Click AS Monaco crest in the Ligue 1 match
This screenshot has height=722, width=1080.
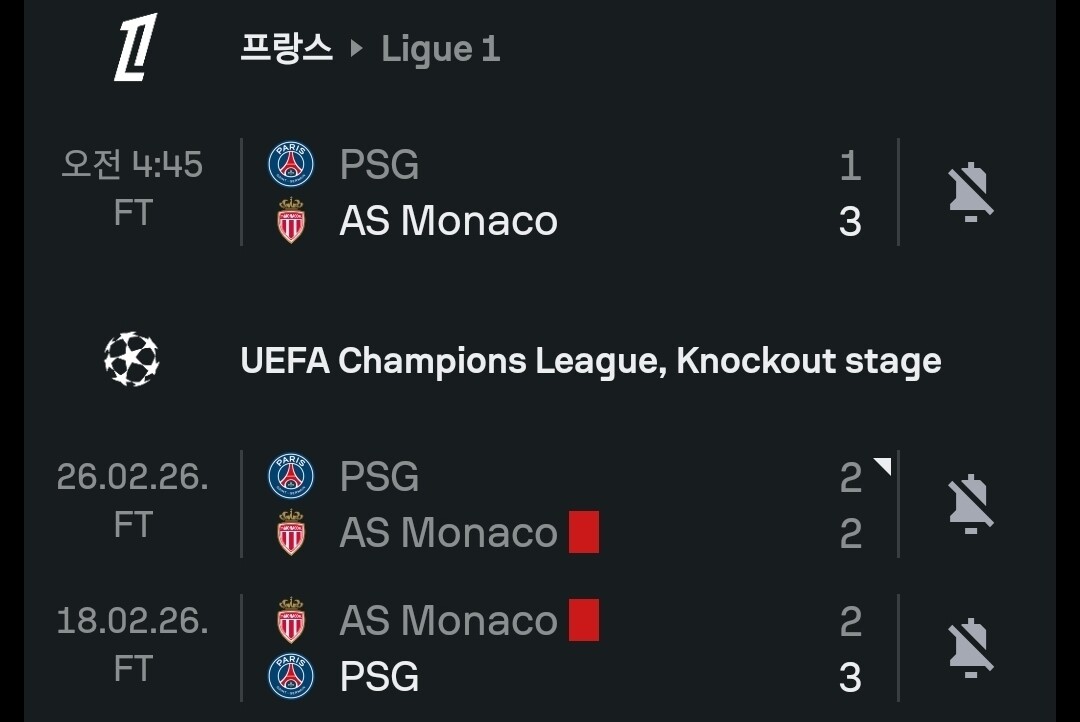pyautogui.click(x=291, y=221)
